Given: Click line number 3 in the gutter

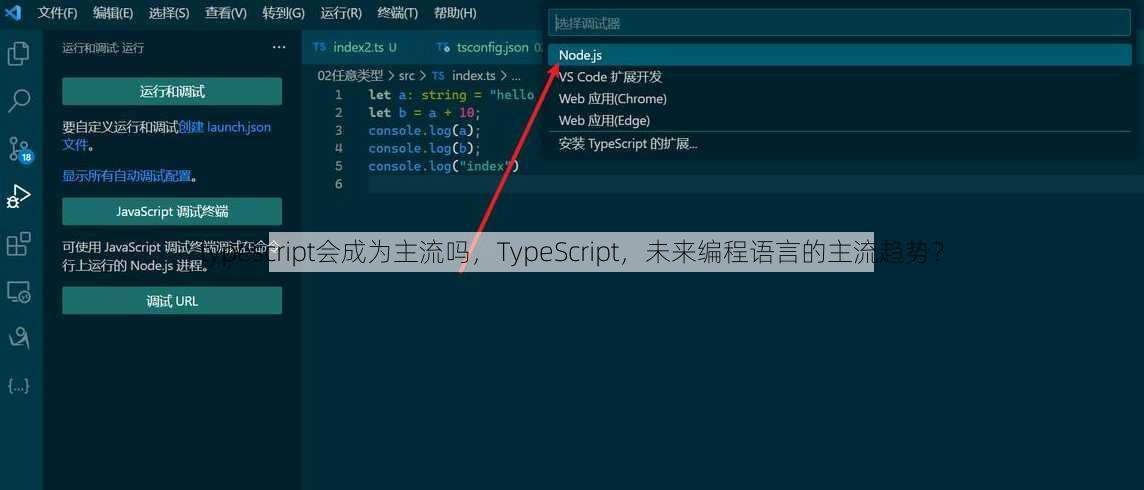Looking at the screenshot, I should pos(339,131).
